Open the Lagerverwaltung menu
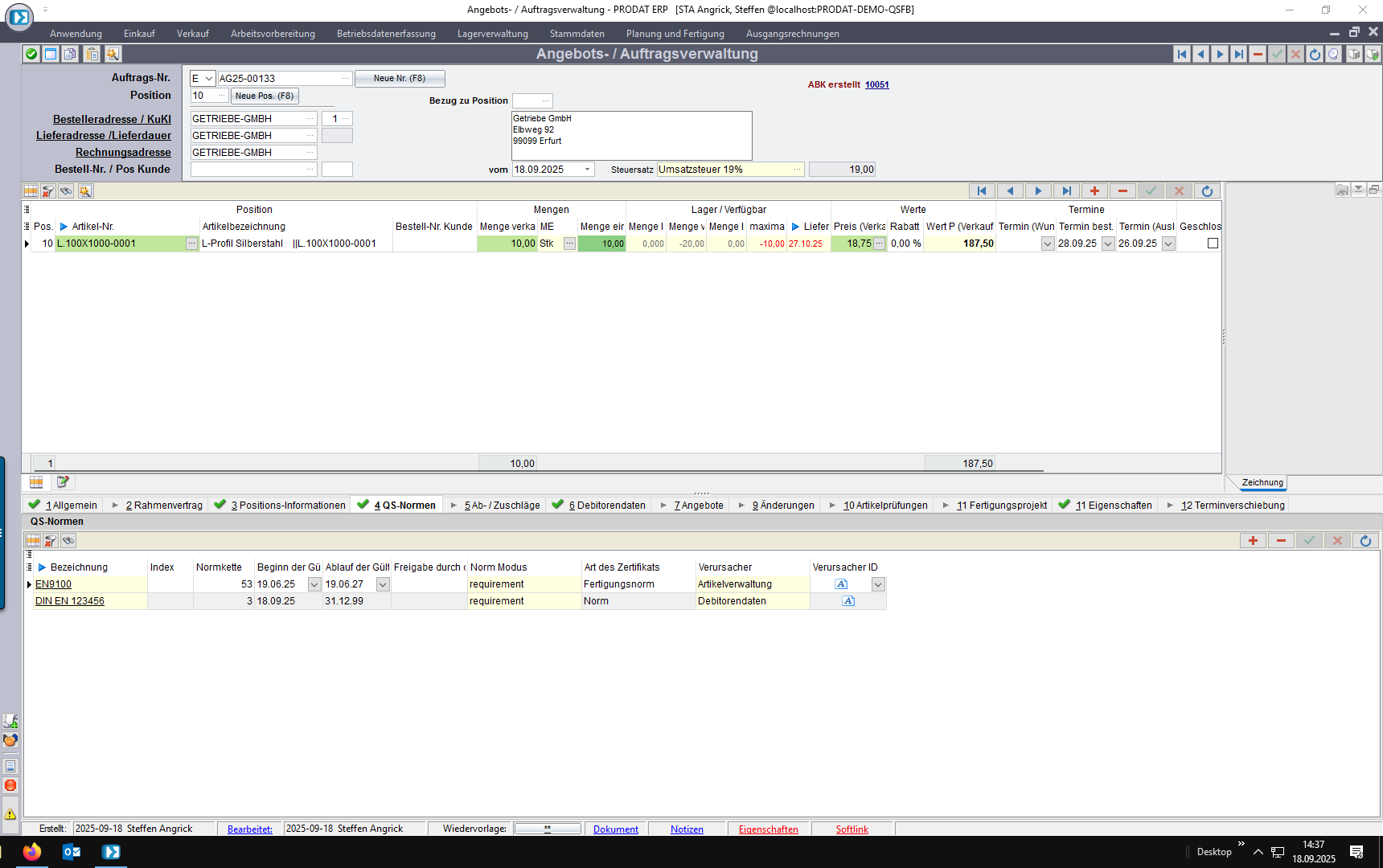 [492, 34]
